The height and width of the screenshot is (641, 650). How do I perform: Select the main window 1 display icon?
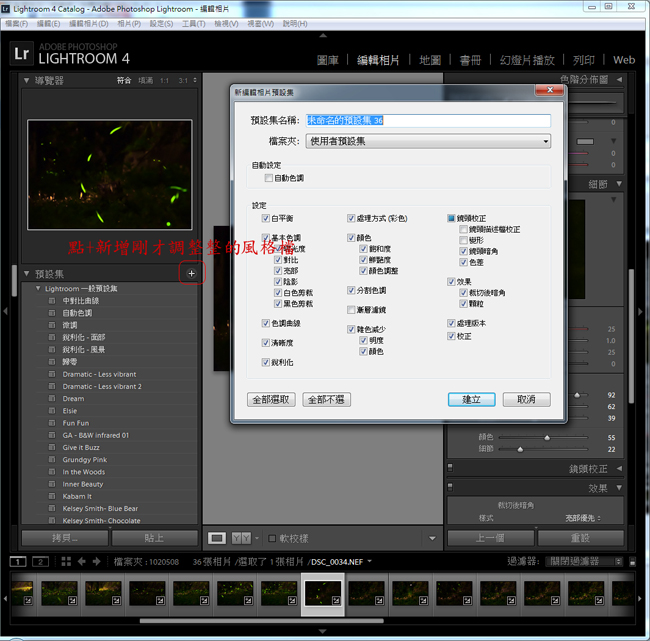coord(18,562)
